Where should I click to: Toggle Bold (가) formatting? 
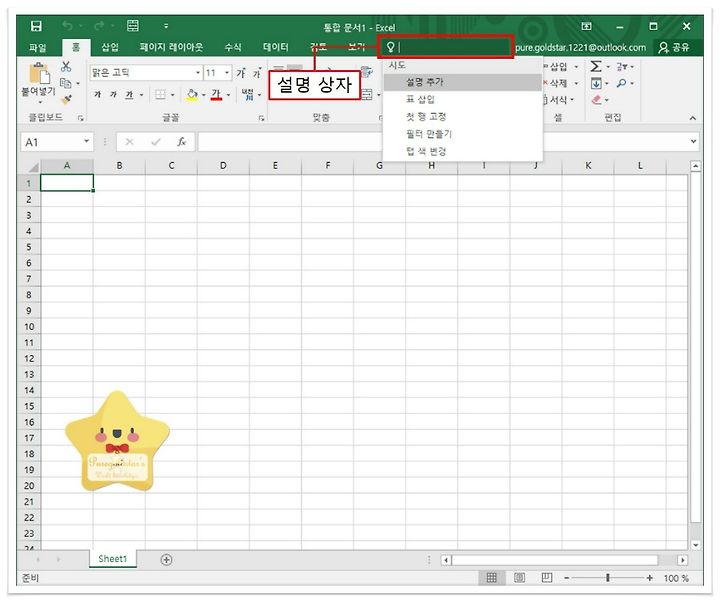[x=97, y=95]
